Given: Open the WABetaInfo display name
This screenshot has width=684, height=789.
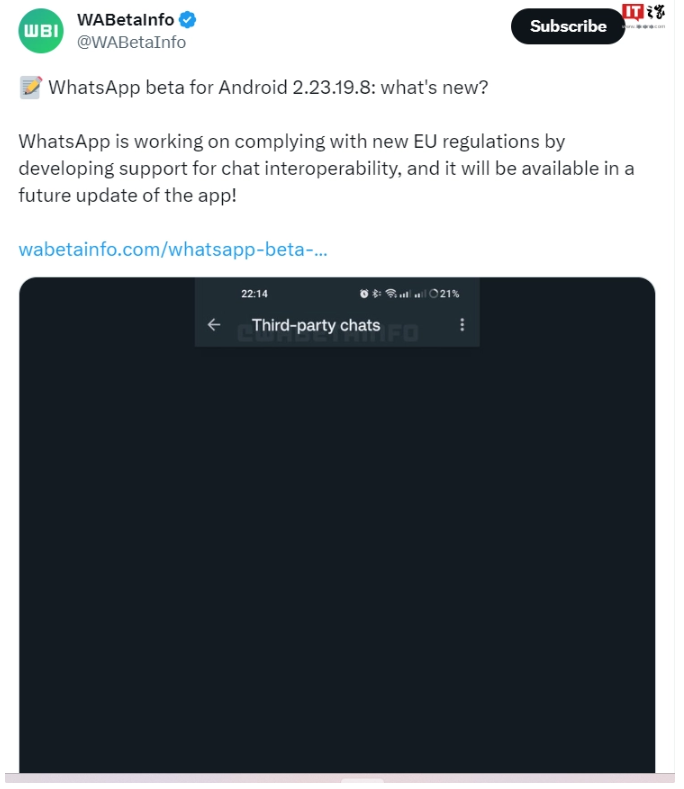Looking at the screenshot, I should [125, 20].
